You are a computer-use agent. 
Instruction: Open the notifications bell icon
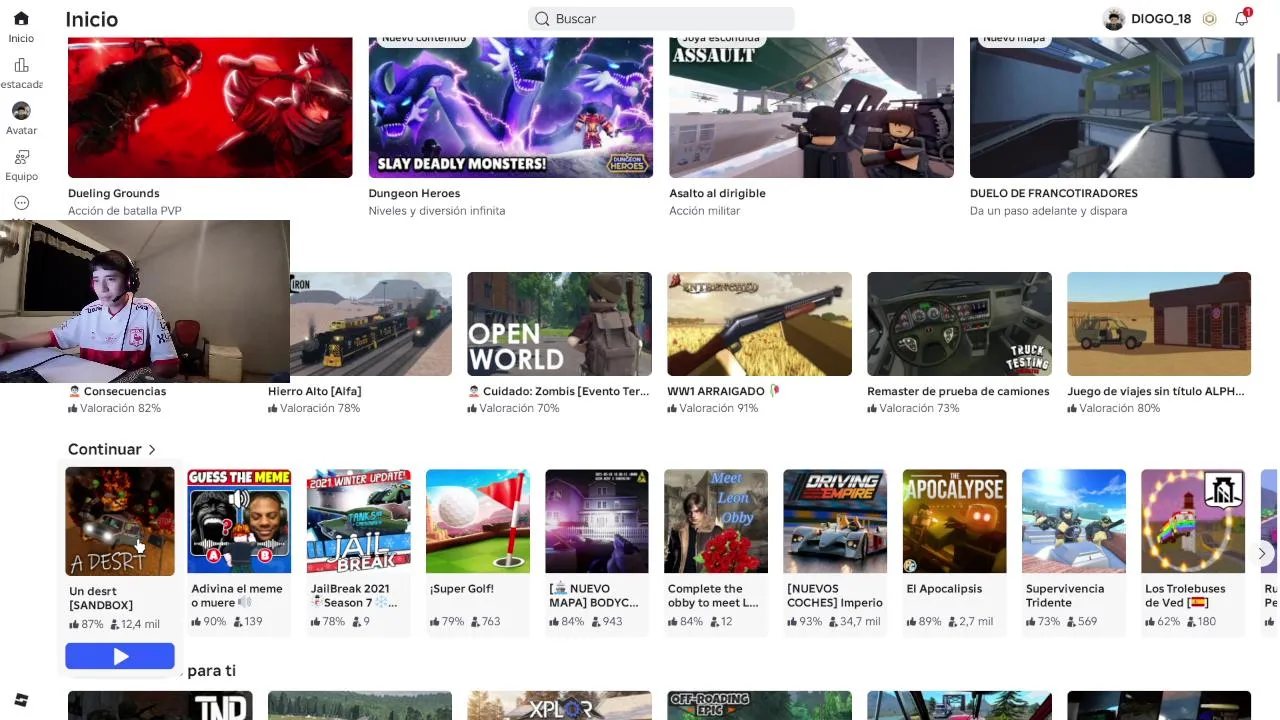point(1242,18)
